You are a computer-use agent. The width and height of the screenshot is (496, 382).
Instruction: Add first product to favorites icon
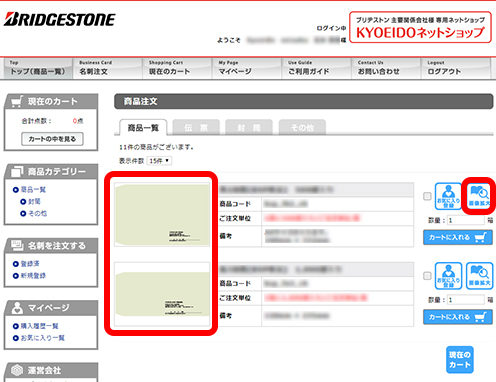[x=448, y=196]
